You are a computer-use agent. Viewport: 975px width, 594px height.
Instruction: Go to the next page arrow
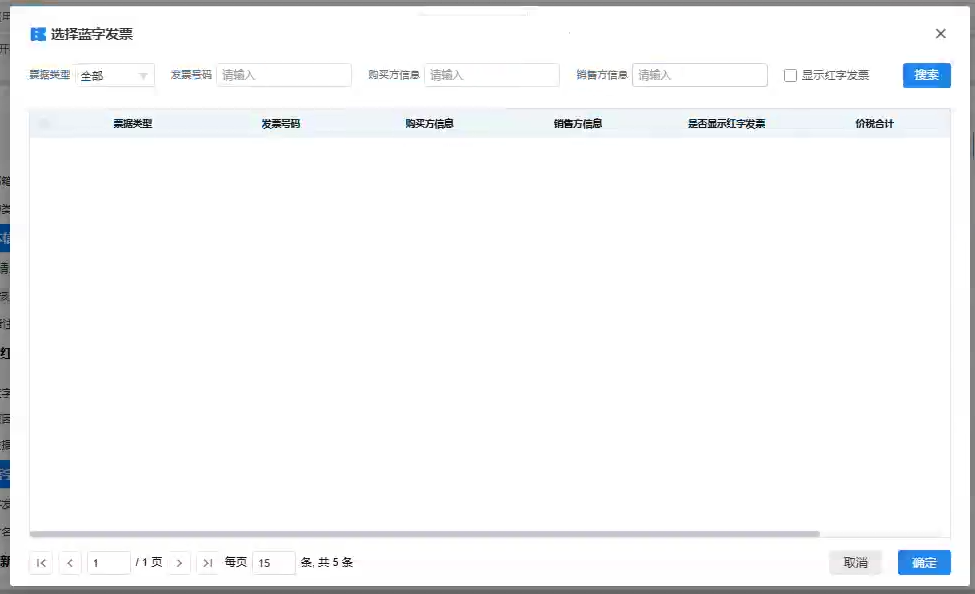coord(179,563)
